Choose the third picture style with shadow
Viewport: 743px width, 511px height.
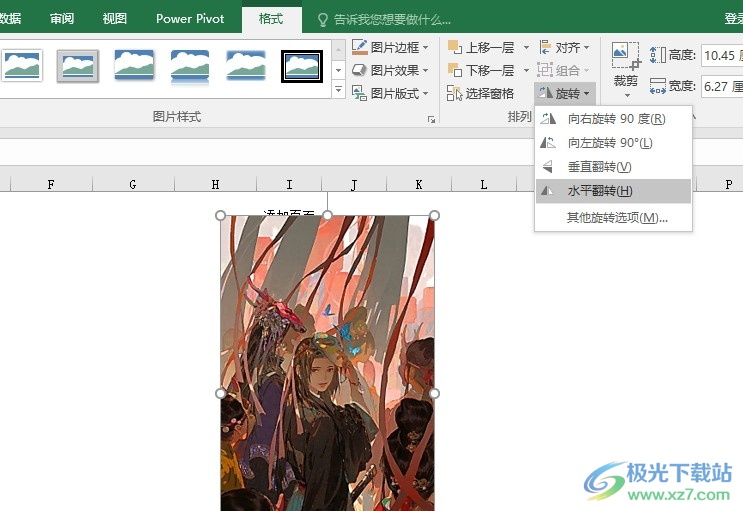(134, 65)
